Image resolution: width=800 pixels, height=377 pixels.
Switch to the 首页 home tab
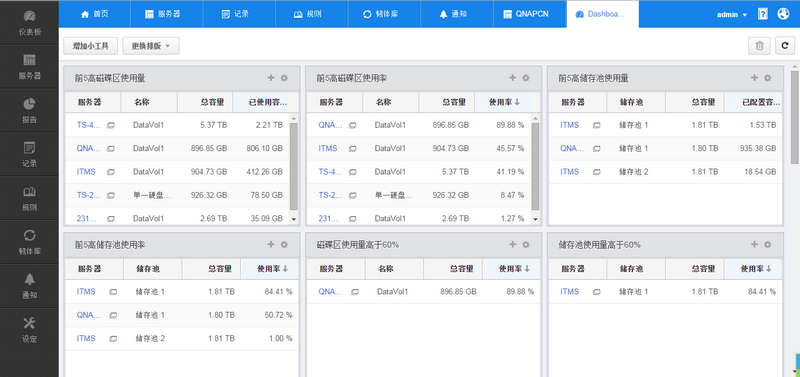[x=94, y=14]
